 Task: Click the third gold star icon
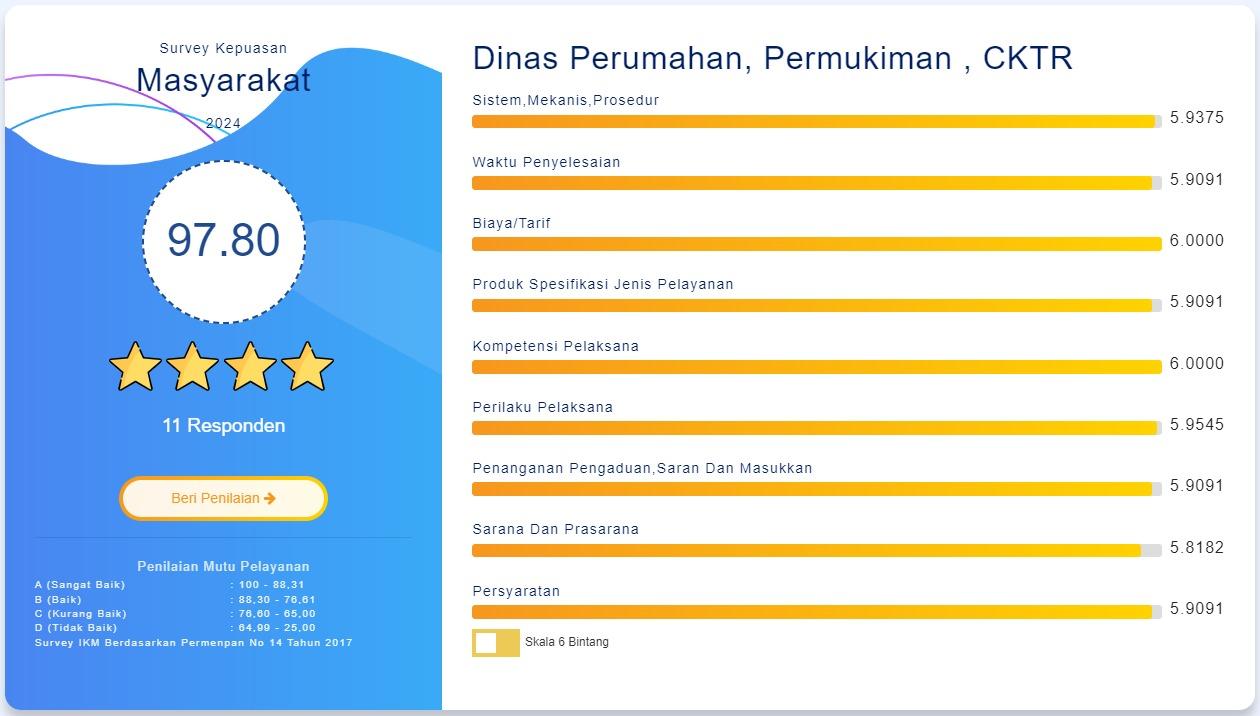250,367
